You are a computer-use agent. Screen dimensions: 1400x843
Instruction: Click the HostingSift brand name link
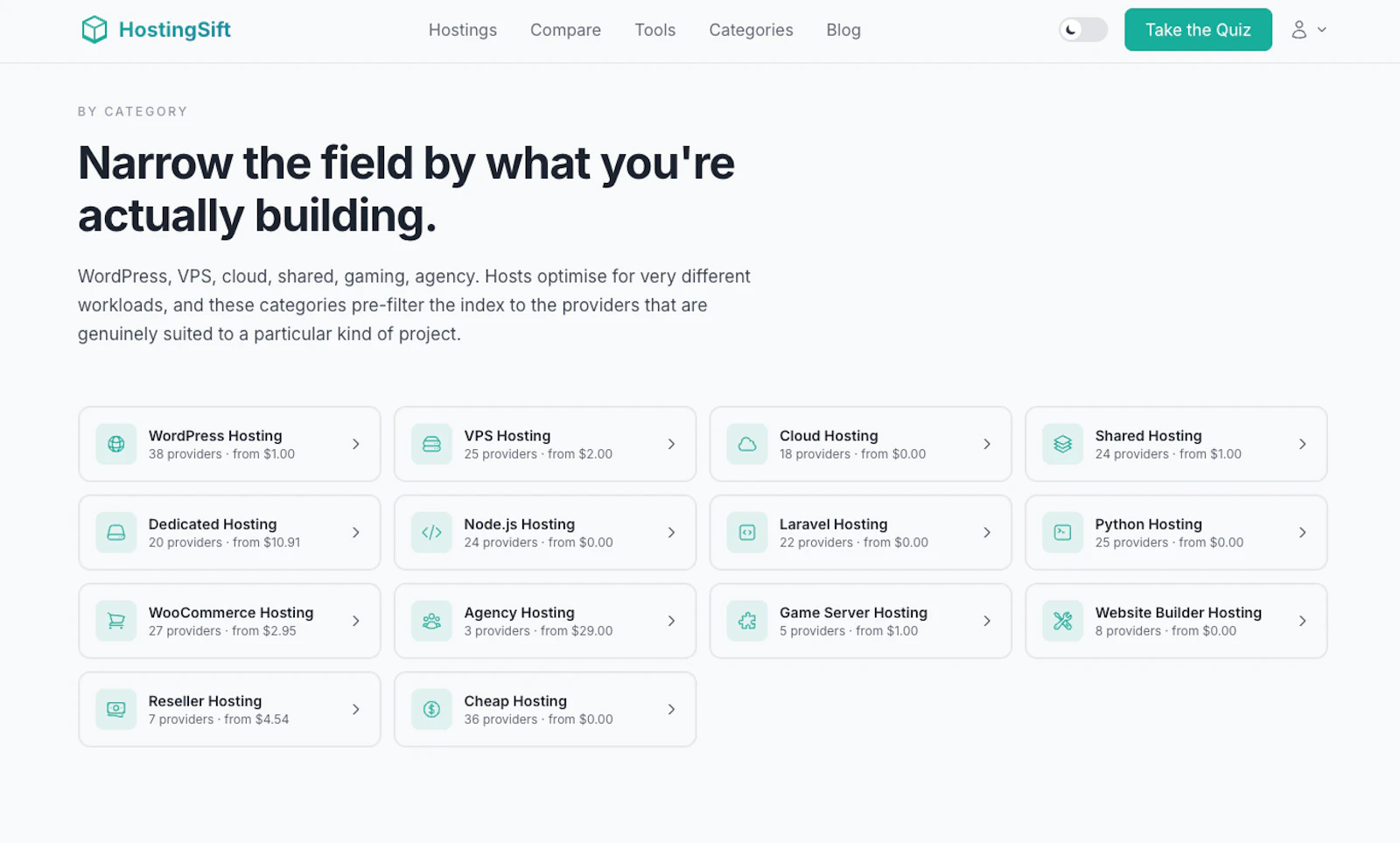pos(175,30)
